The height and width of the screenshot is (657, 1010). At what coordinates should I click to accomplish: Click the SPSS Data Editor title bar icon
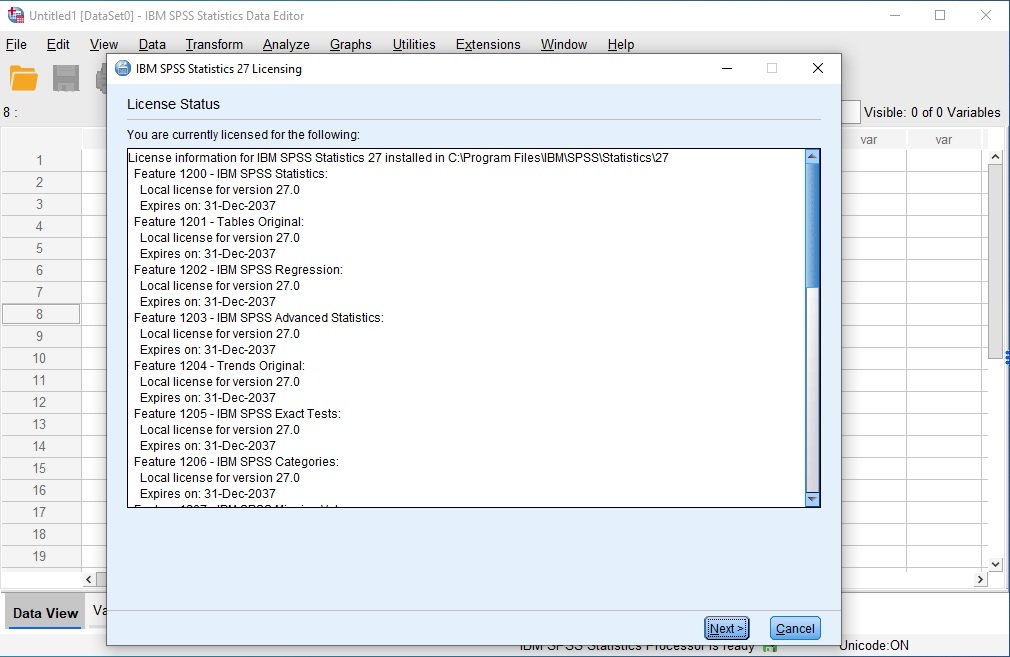click(15, 15)
